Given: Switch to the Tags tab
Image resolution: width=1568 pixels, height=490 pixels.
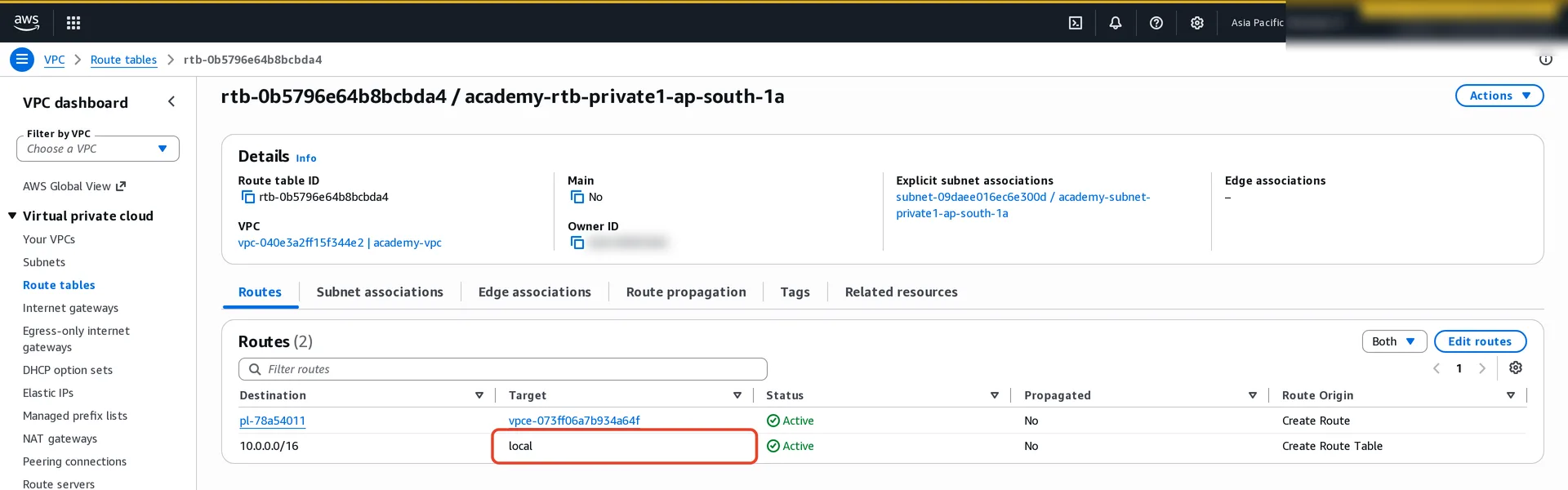Looking at the screenshot, I should click(795, 292).
